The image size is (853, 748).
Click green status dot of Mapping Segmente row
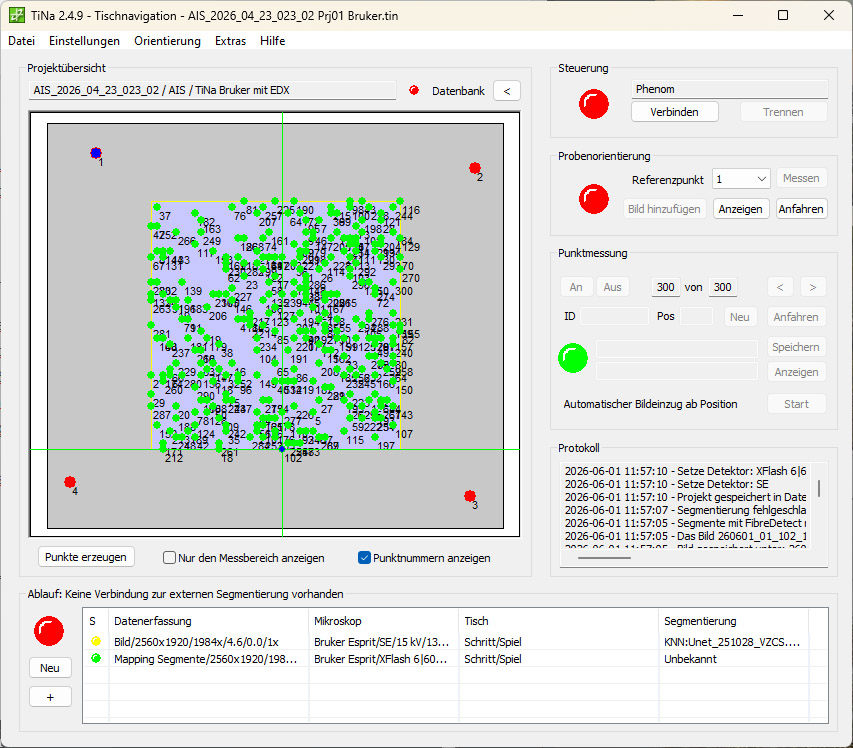click(96, 658)
